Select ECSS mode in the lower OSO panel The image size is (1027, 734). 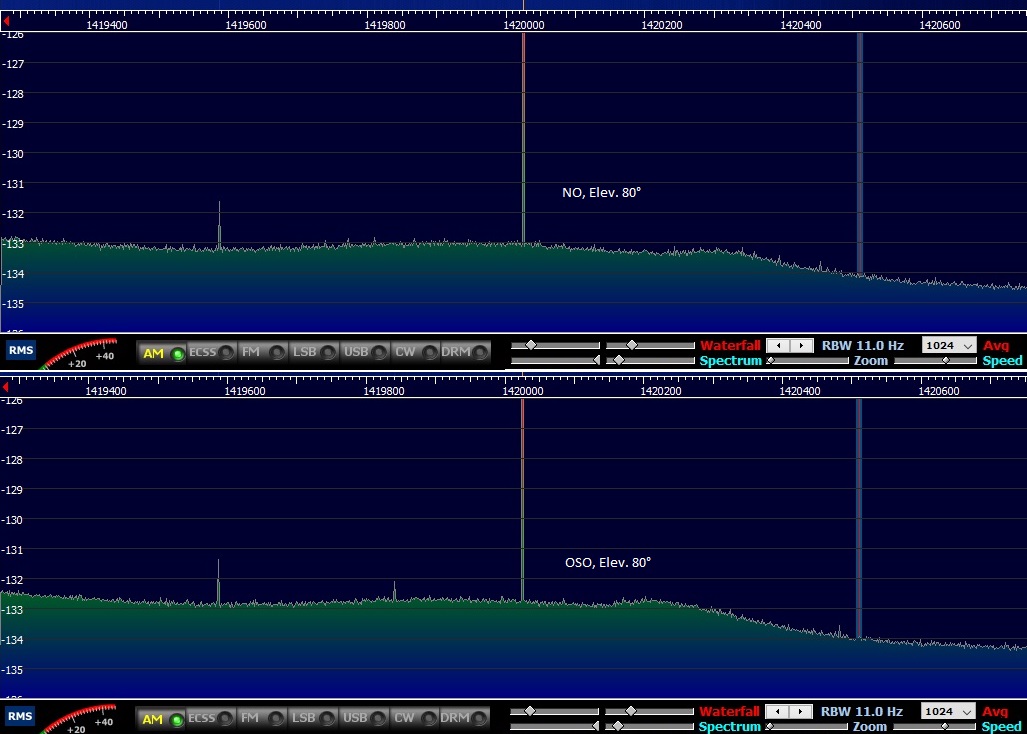point(211,718)
